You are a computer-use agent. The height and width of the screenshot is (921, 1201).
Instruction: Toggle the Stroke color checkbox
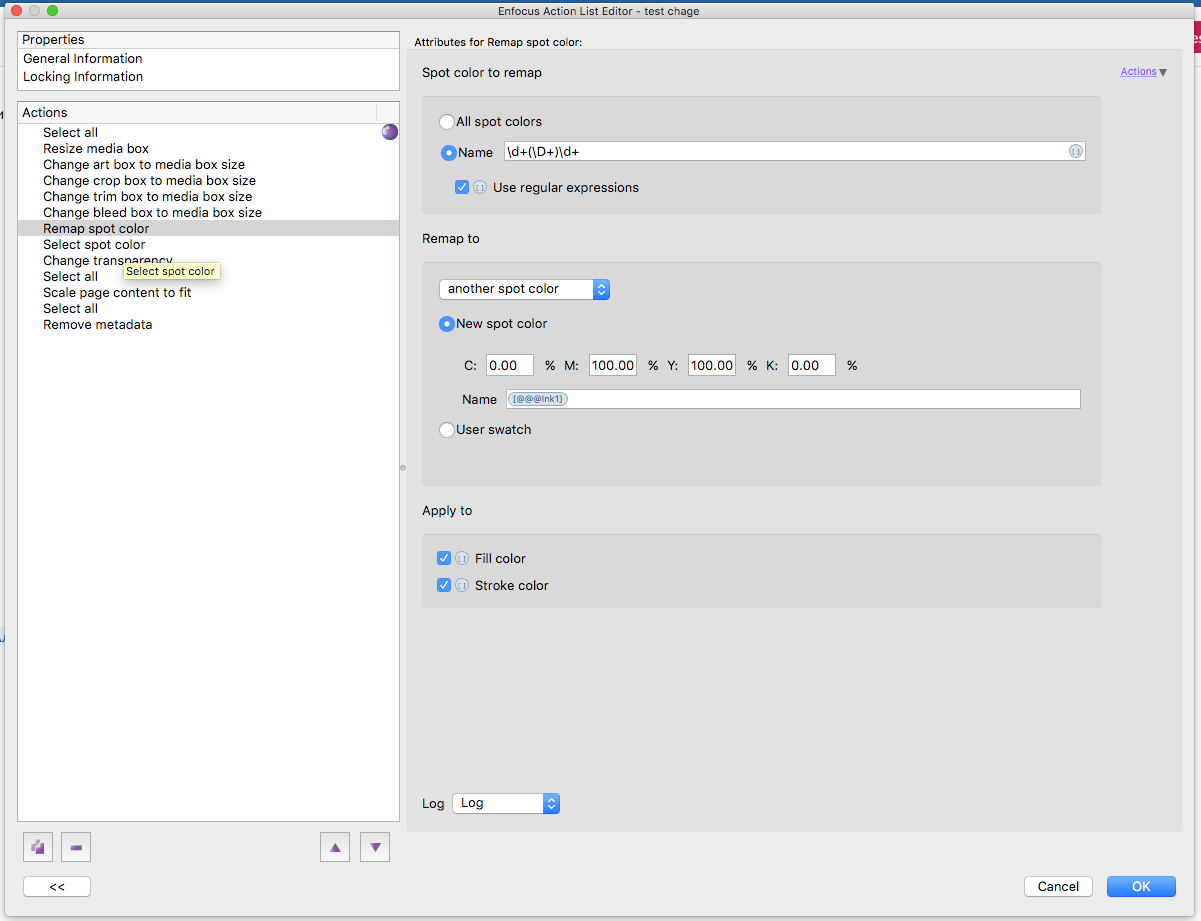(x=444, y=585)
